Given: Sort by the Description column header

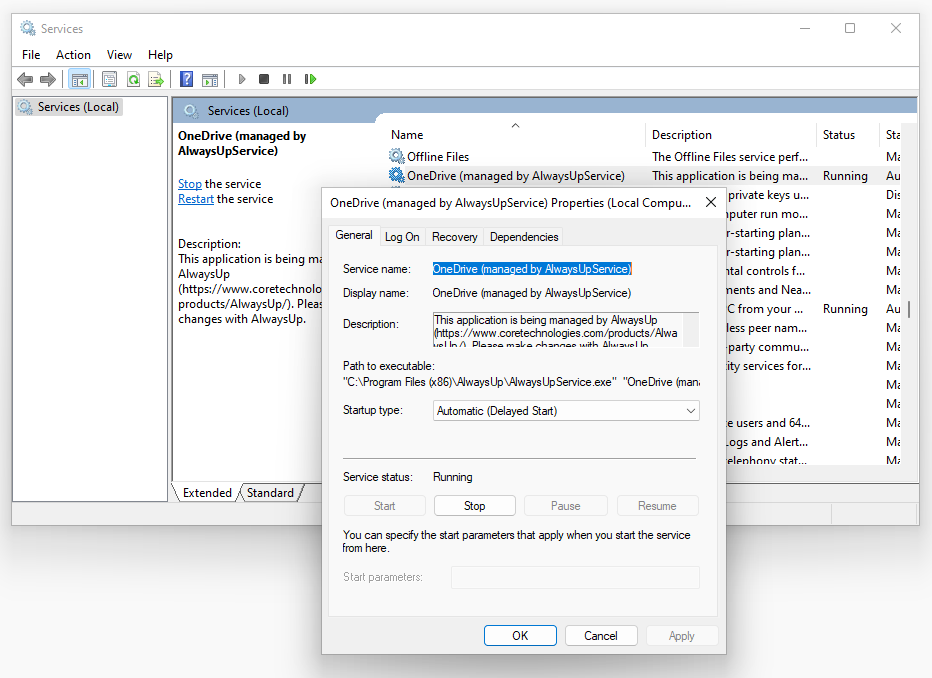Looking at the screenshot, I should click(x=731, y=135).
